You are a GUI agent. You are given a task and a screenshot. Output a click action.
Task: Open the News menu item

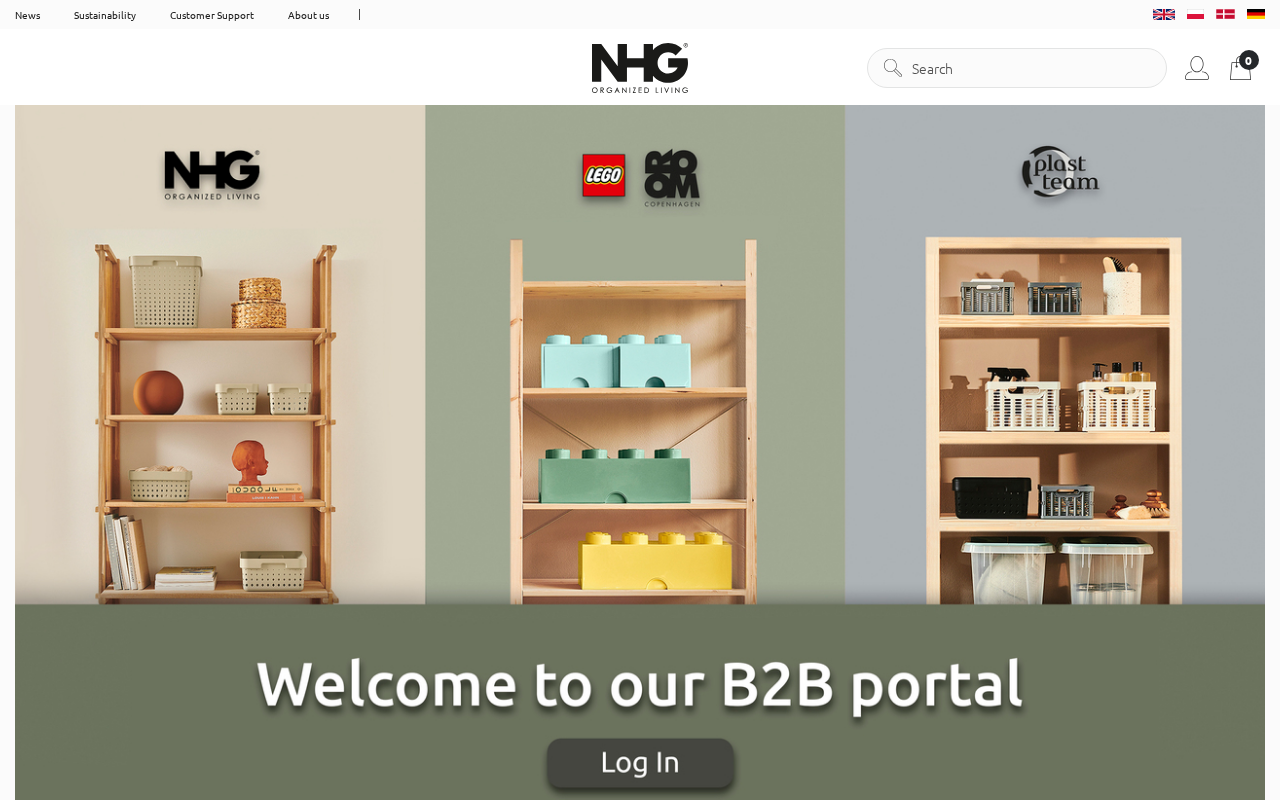tap(28, 15)
